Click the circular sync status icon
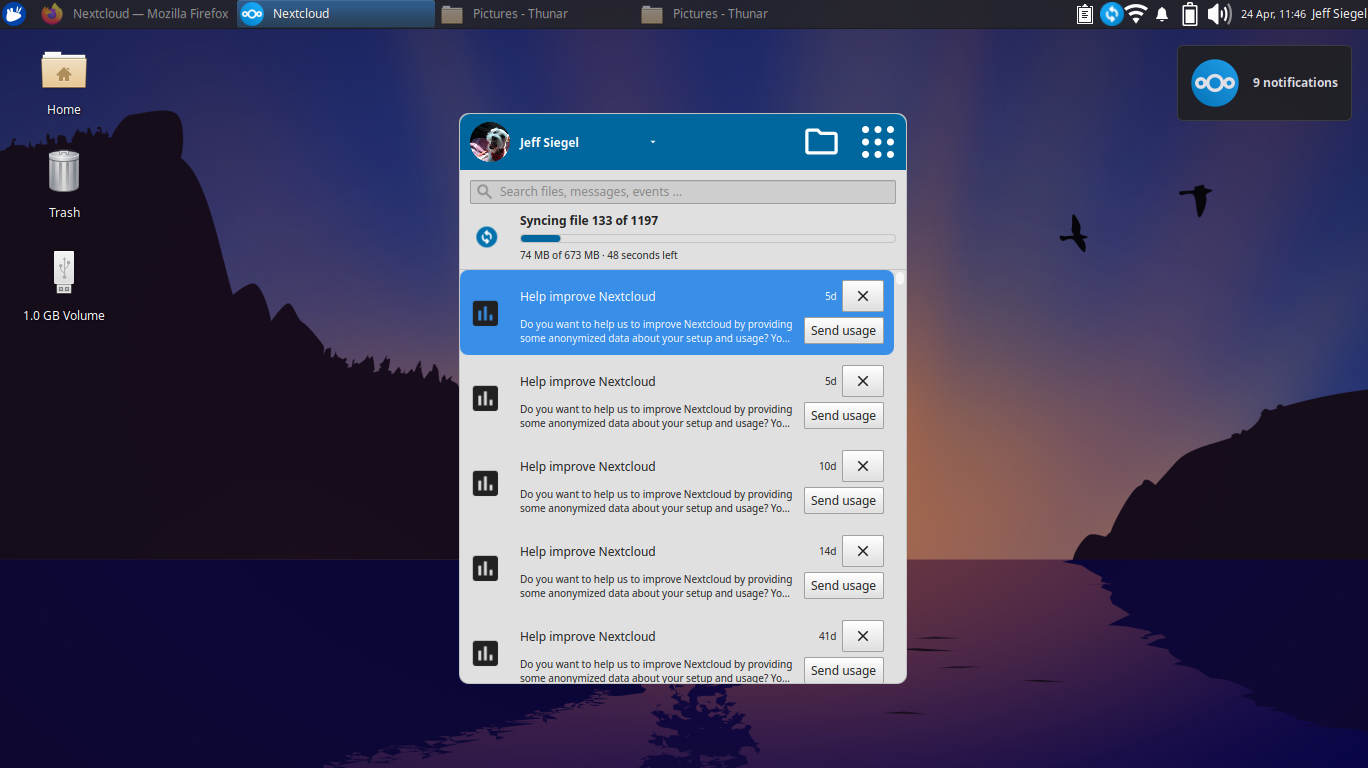The width and height of the screenshot is (1368, 768). pyautogui.click(x=486, y=237)
